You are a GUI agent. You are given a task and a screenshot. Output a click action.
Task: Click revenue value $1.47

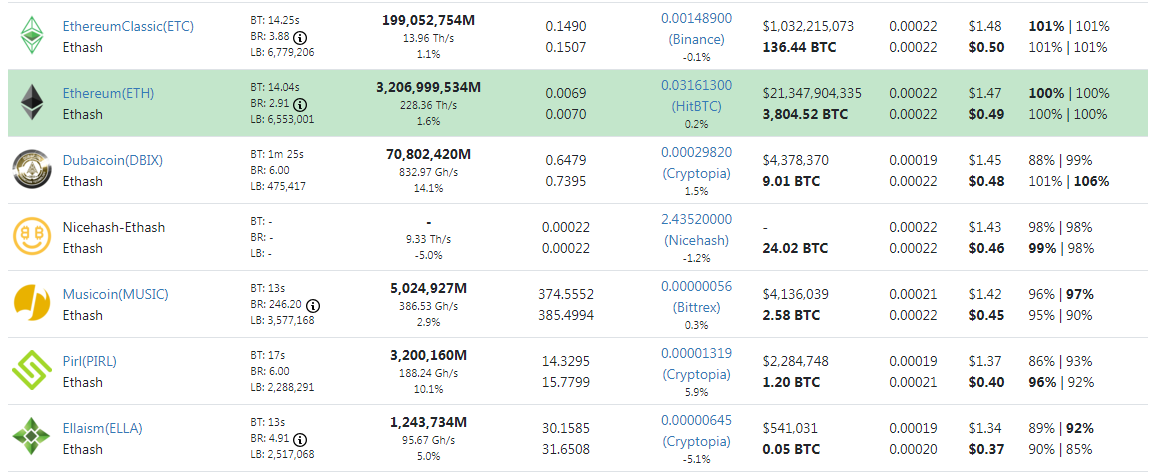pos(985,93)
